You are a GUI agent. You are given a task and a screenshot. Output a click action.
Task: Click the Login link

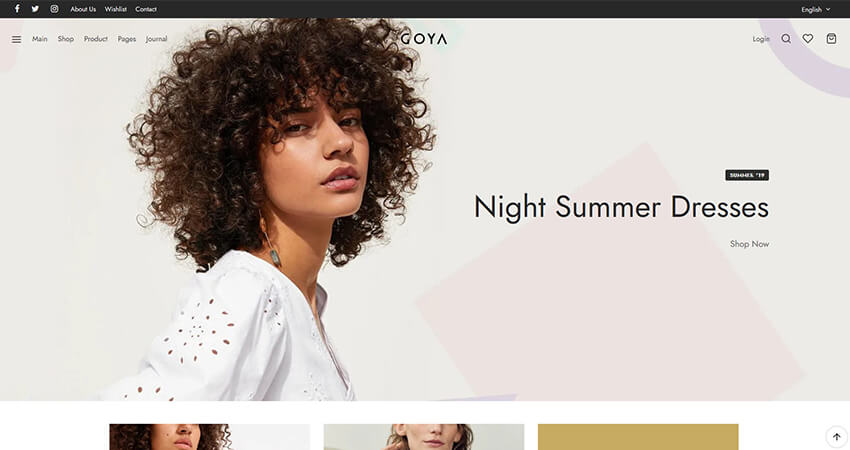[761, 39]
